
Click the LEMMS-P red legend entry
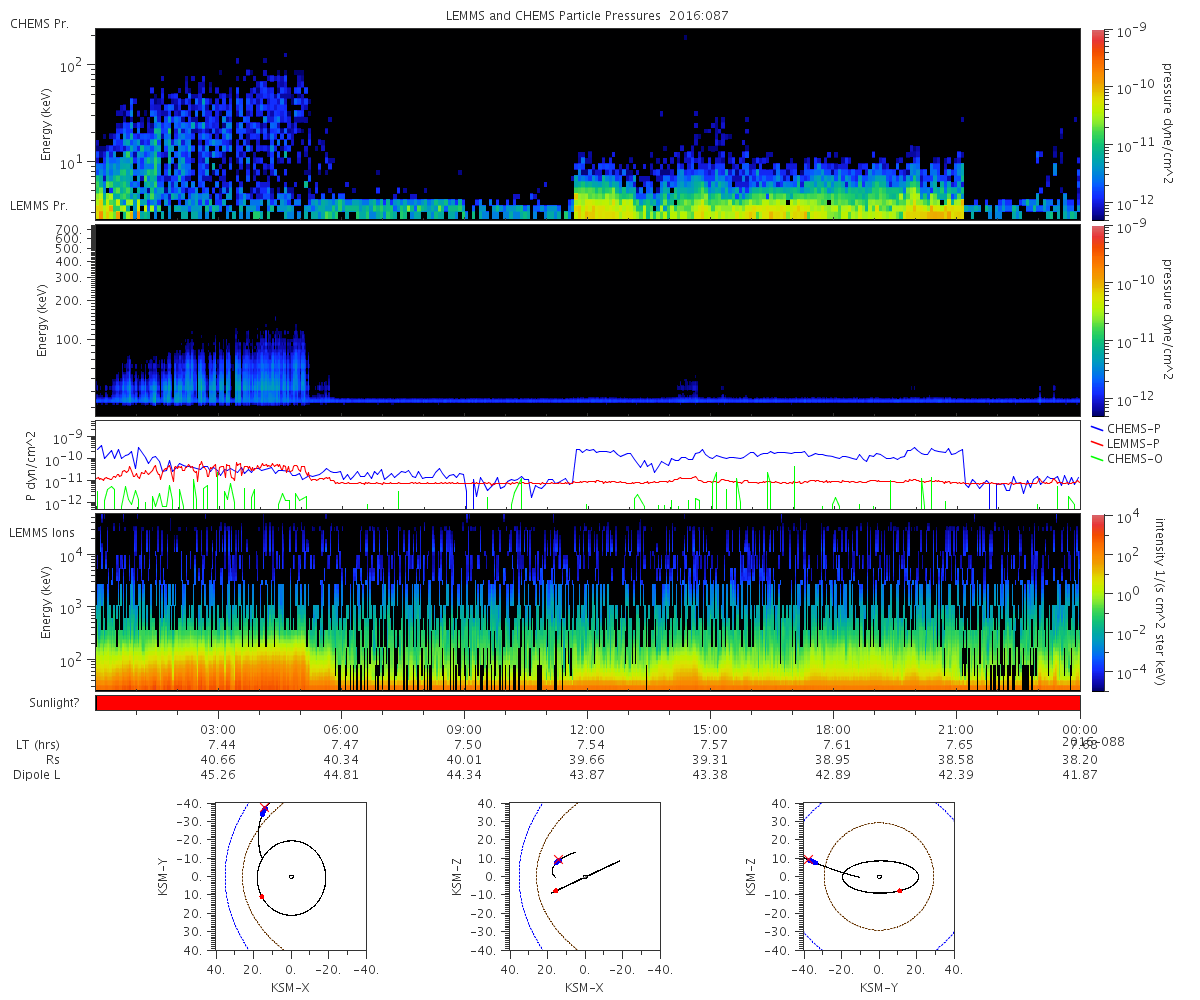coord(1127,443)
